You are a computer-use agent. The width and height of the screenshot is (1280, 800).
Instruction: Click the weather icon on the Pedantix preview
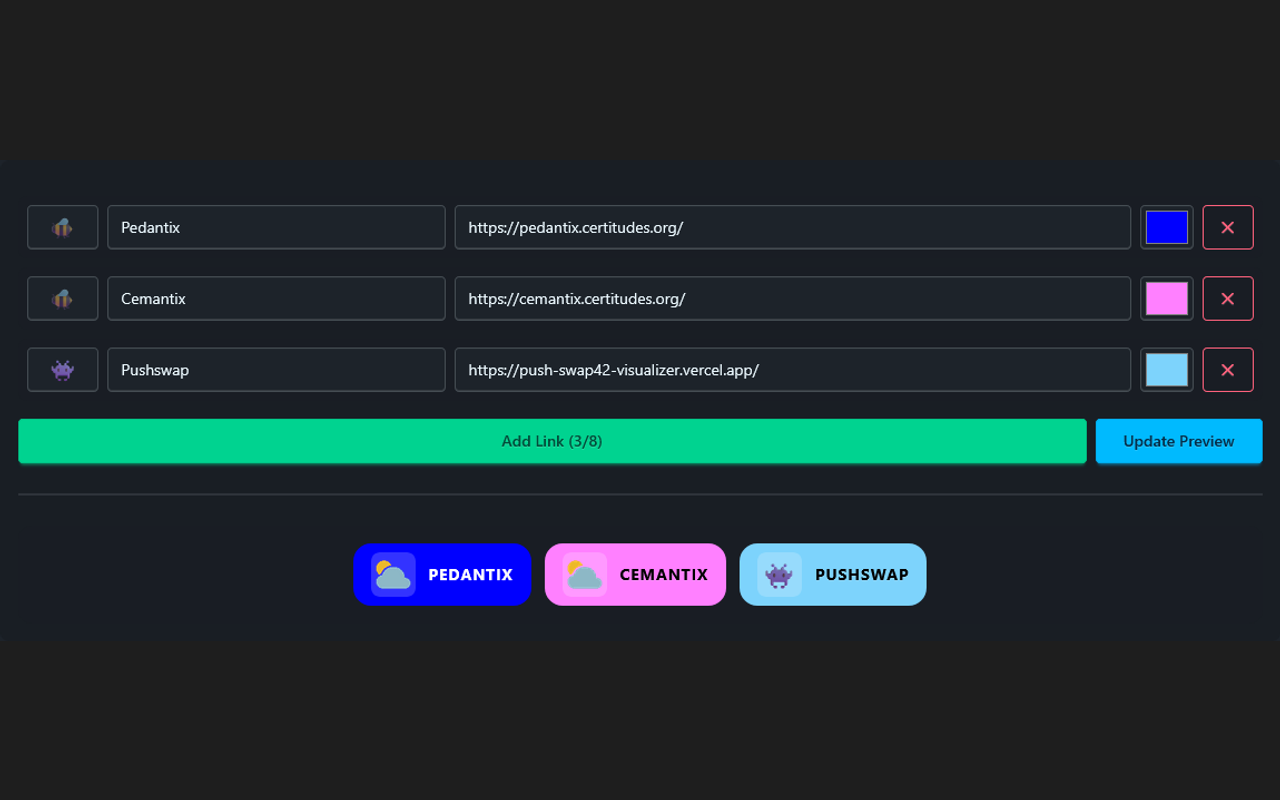coord(393,575)
